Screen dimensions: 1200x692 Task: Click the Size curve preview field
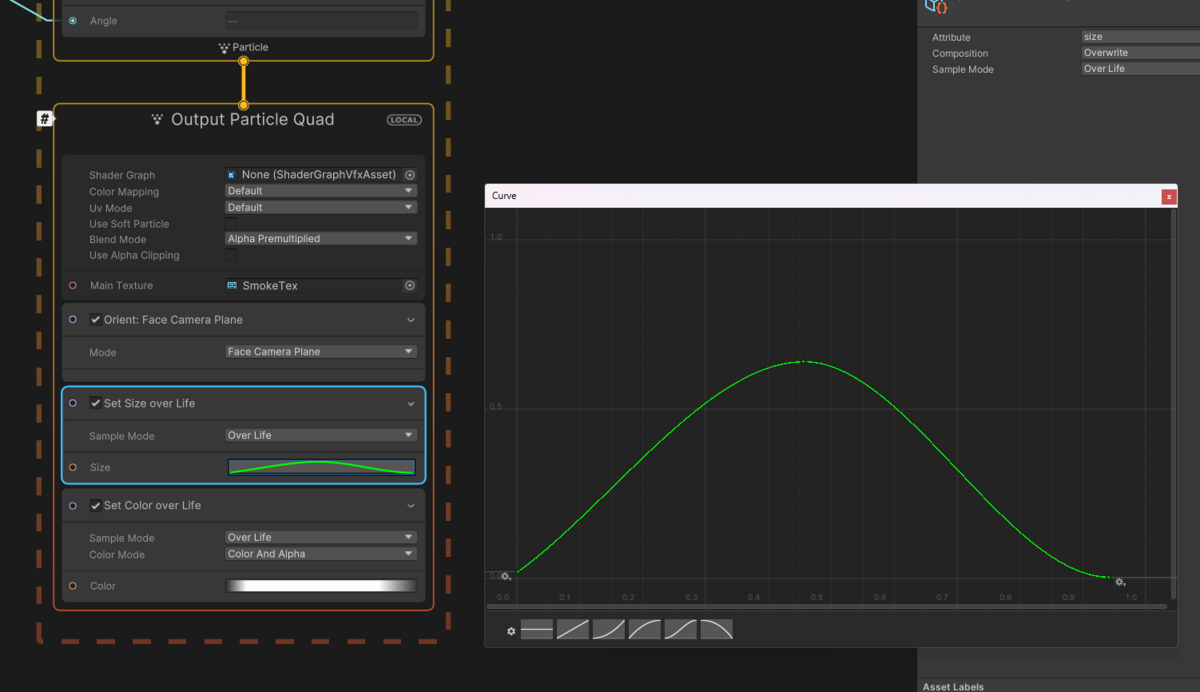coord(321,467)
